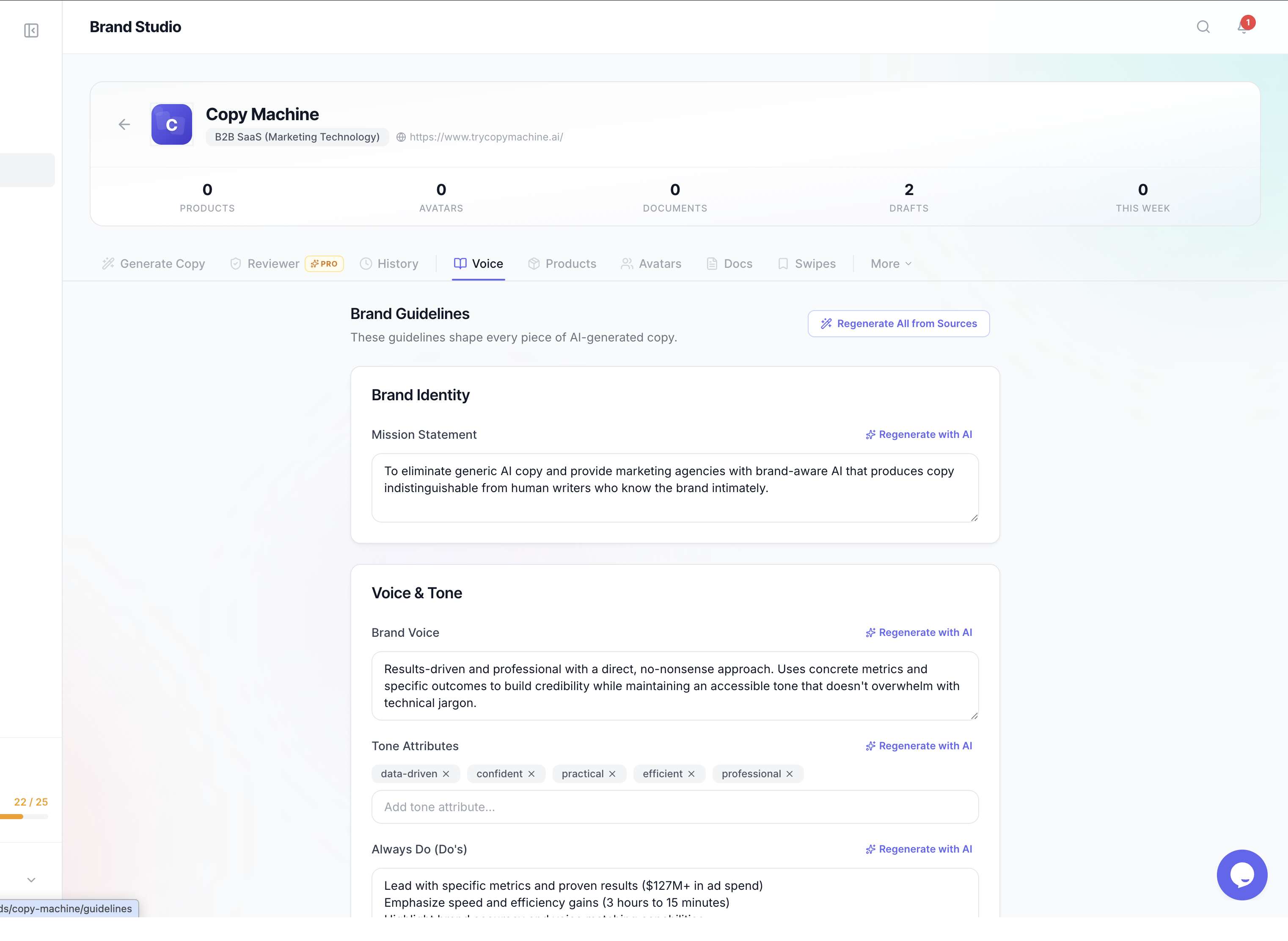Open search via magnifier icon
This screenshot has height=941, width=1288.
pos(1203,27)
